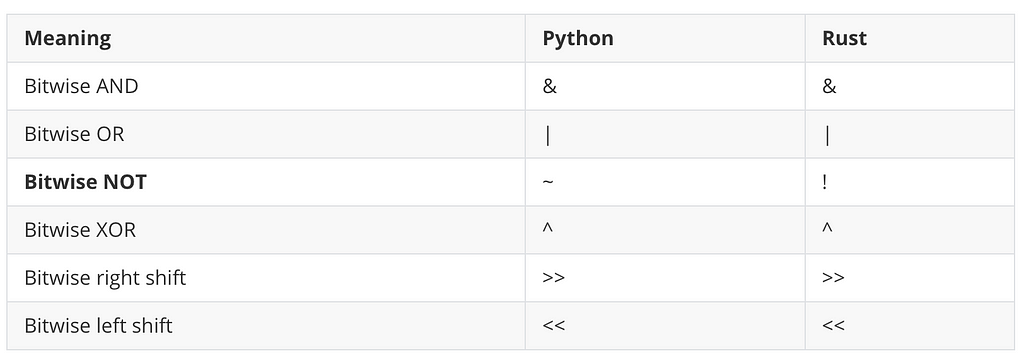Click the Bitwise left shift label
The height and width of the screenshot is (364, 1024).
pos(98,325)
